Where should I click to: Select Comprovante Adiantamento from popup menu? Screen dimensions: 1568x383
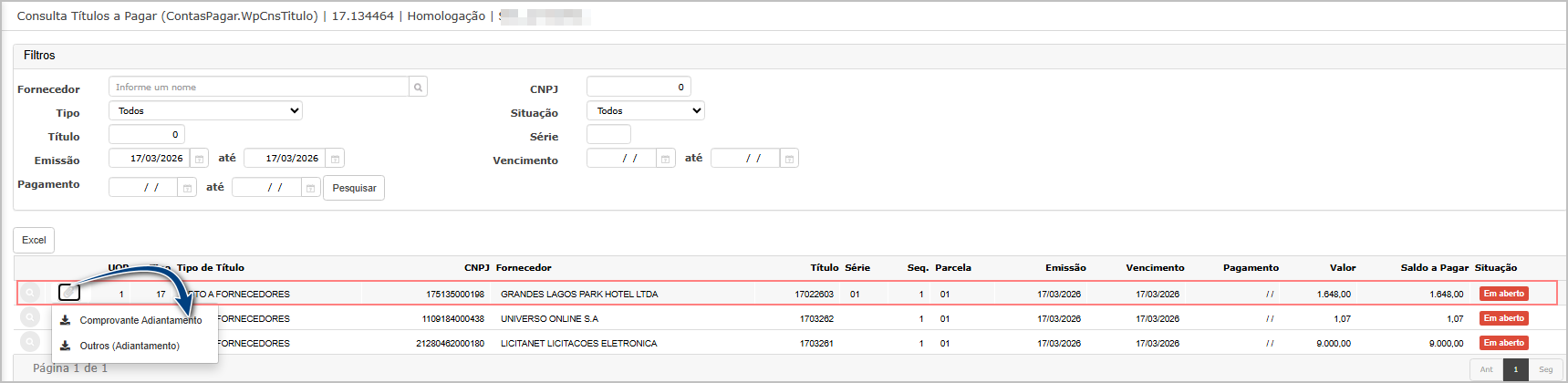pos(140,320)
